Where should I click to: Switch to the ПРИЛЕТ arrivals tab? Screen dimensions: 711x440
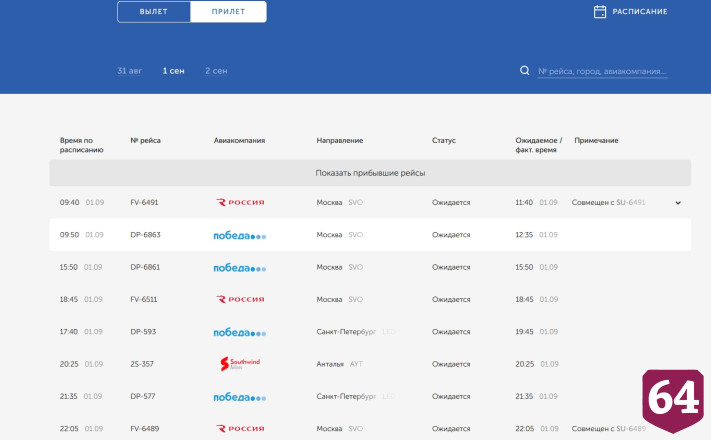tap(229, 12)
